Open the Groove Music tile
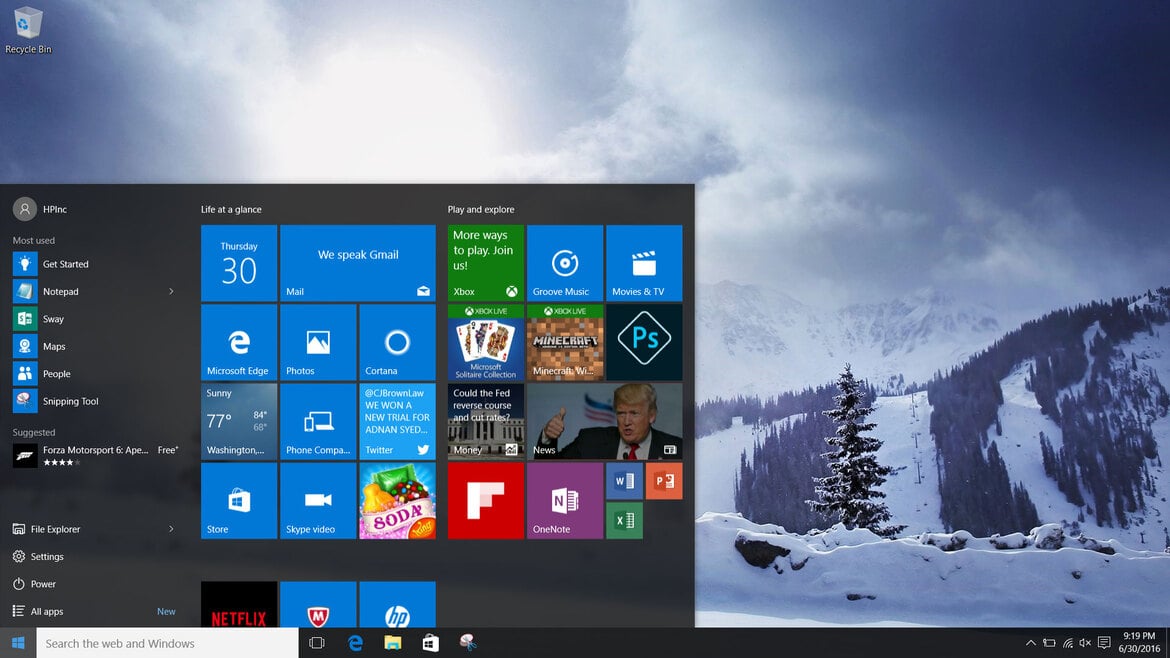This screenshot has height=658, width=1170. (565, 263)
